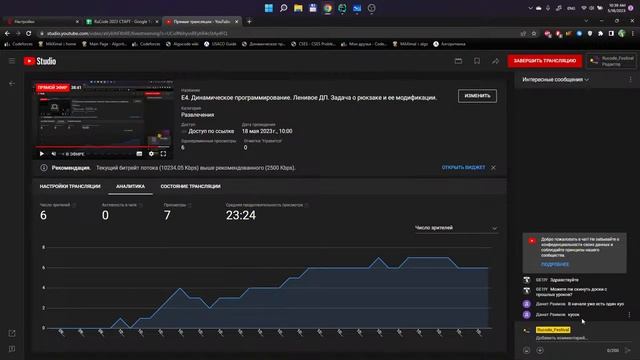640x360 pixels.
Task: Click the preview player red progress bar
Action: click(x=103, y=147)
